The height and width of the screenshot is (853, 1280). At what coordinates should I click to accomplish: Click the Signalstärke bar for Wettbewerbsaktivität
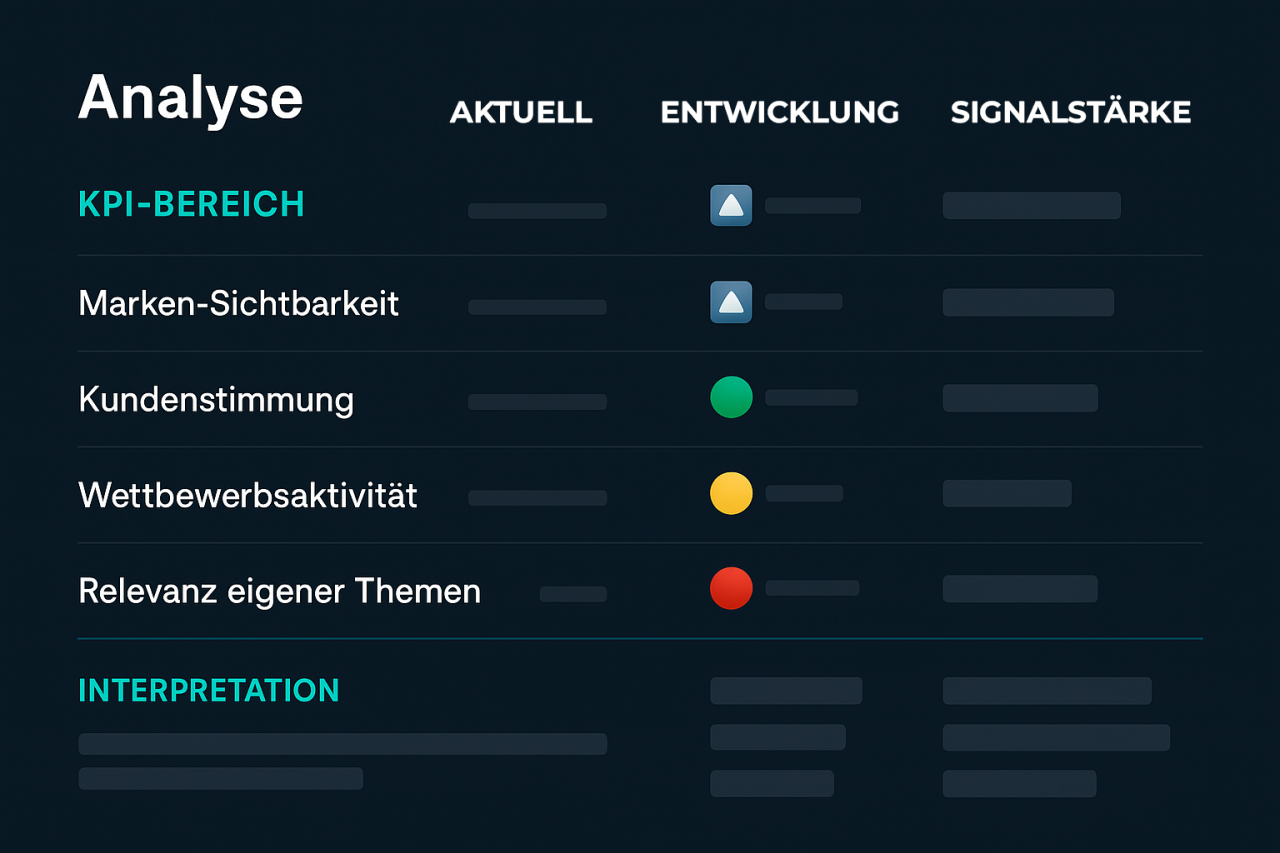tap(1007, 493)
